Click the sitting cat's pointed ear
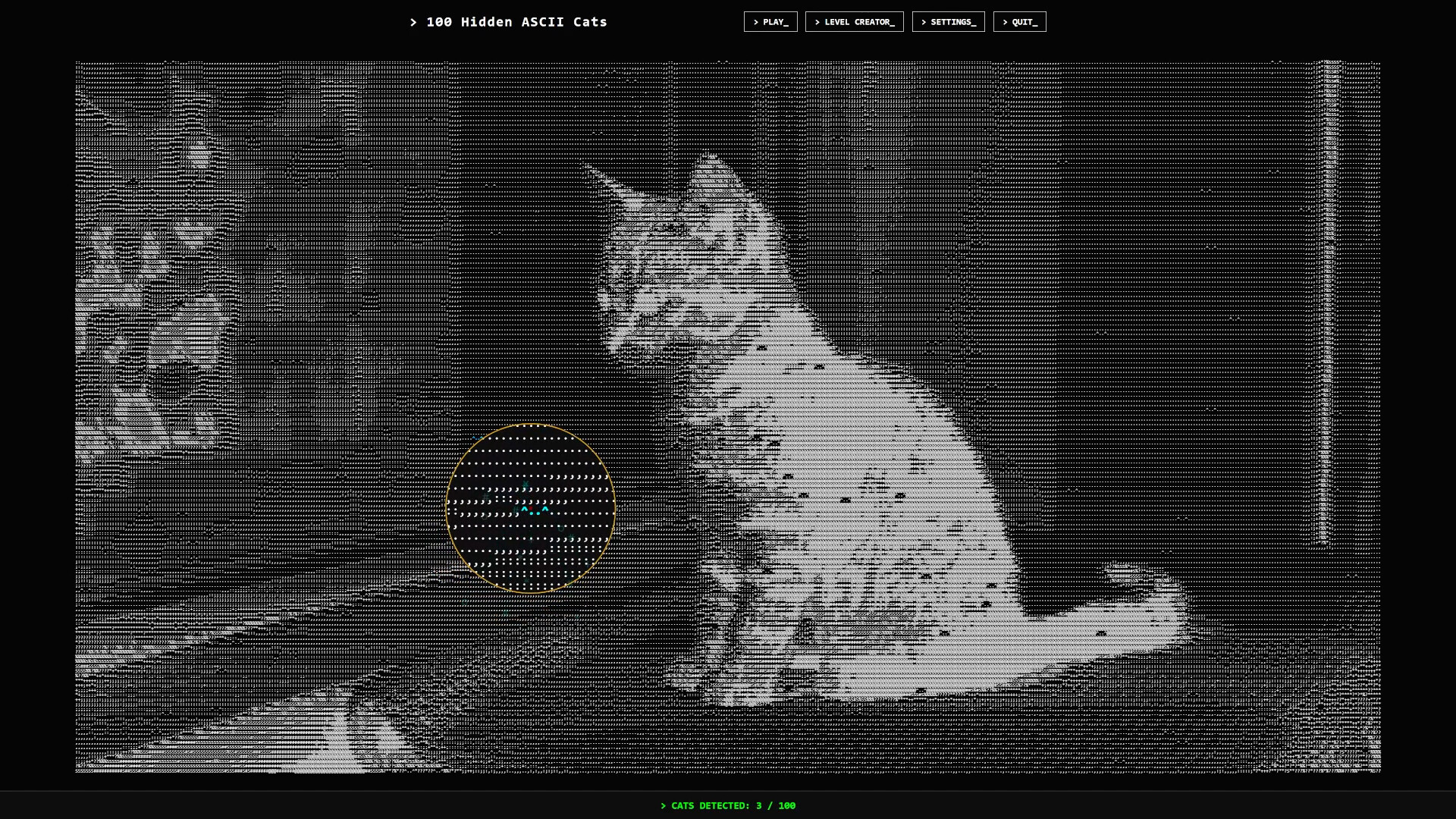1456x819 pixels. (713, 171)
